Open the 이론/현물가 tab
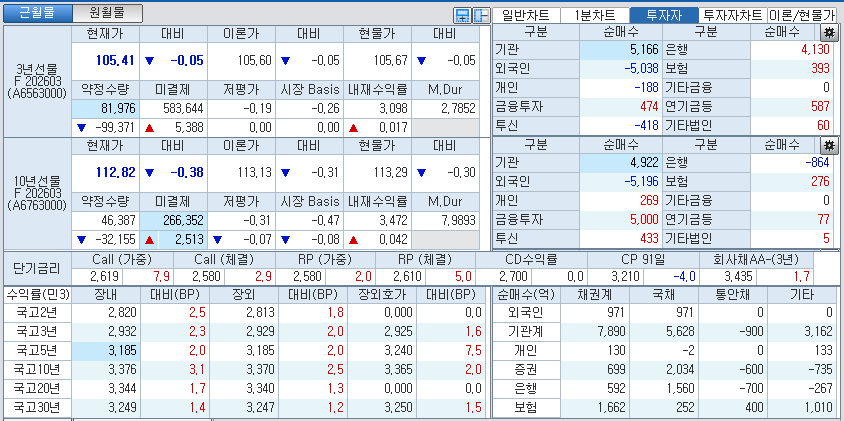844x421 pixels. [801, 15]
